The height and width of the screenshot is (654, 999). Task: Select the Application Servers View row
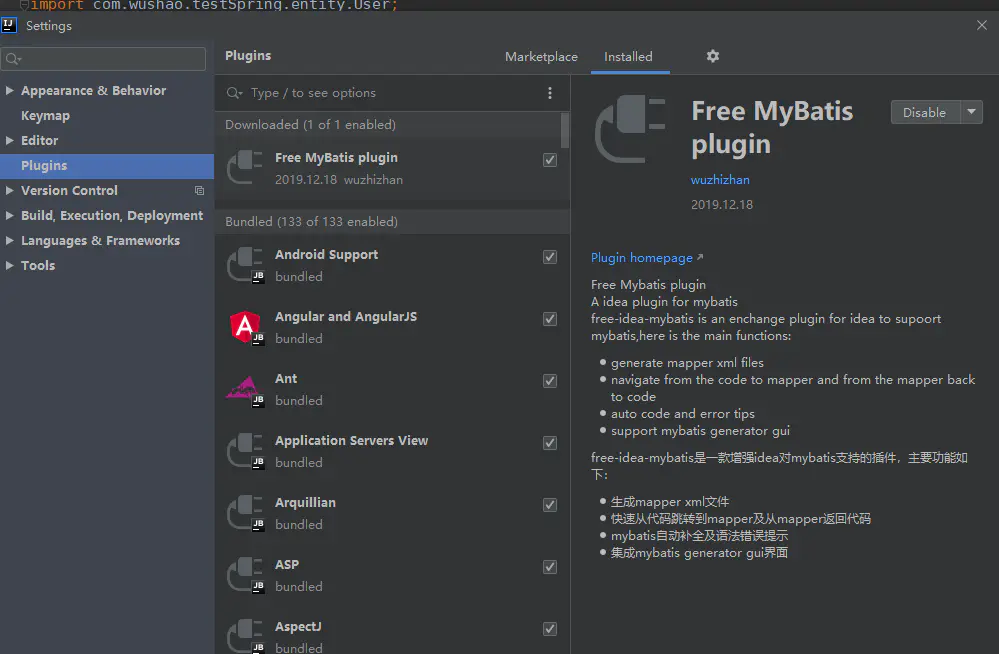click(x=392, y=451)
